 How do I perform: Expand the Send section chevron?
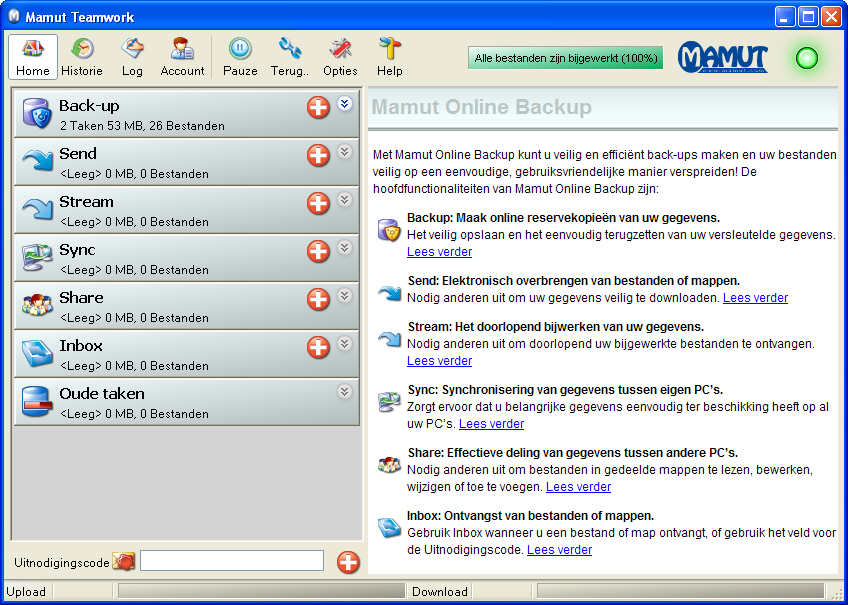[344, 151]
